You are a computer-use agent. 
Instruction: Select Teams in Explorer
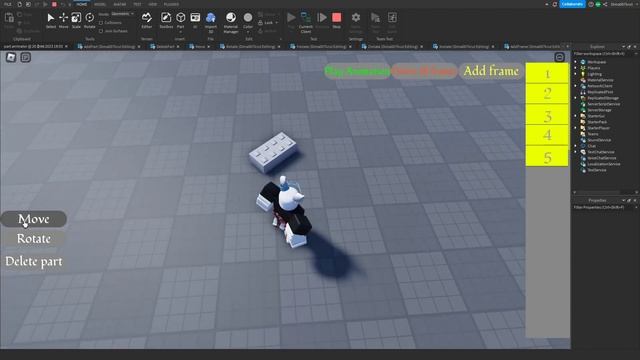tap(593, 134)
